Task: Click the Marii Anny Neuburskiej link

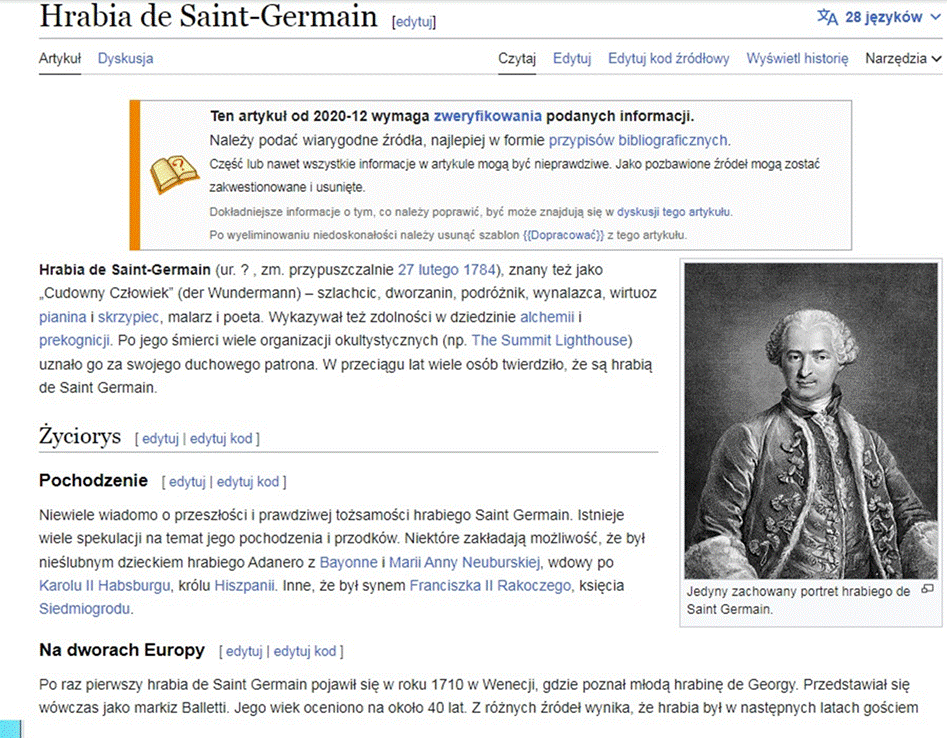Action: 464,562
